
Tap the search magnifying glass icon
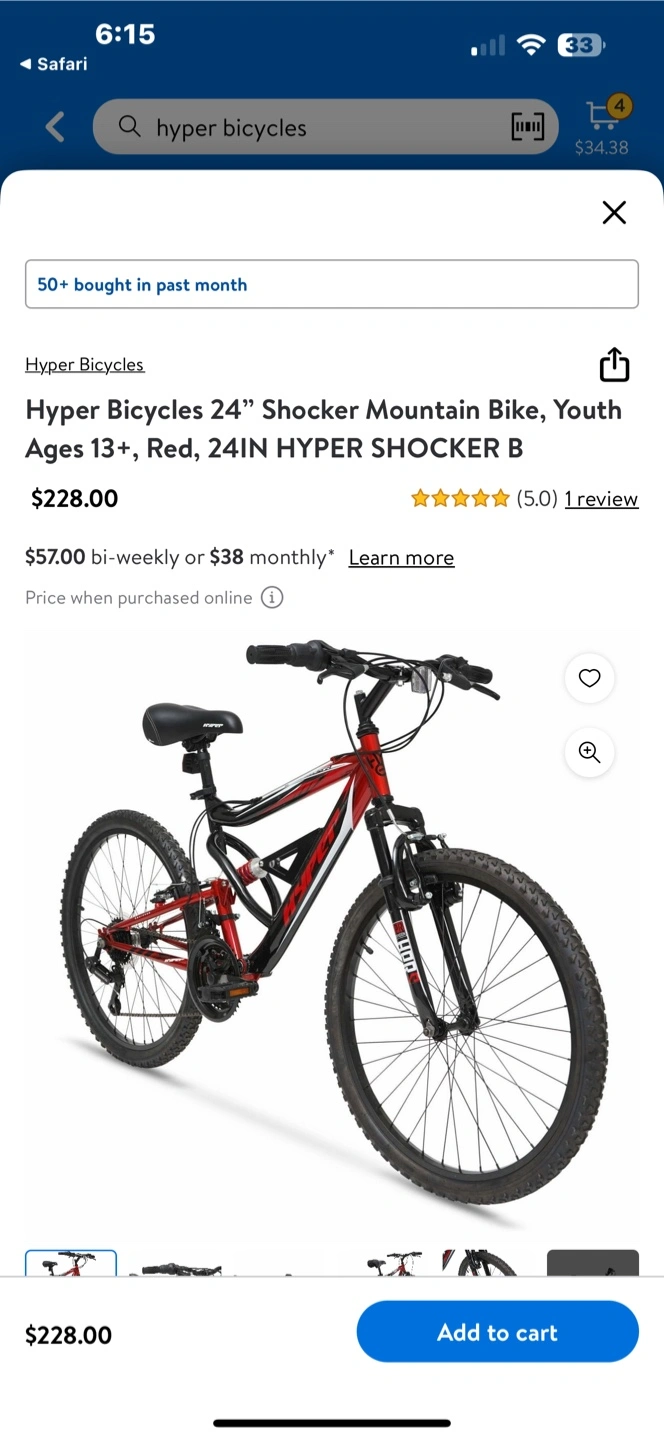click(130, 127)
